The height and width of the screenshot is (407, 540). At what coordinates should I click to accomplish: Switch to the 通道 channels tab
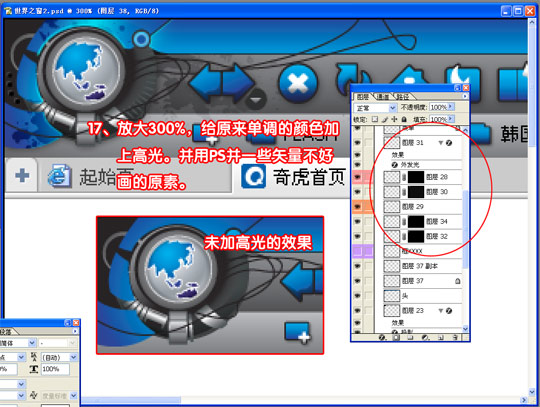[x=383, y=97]
